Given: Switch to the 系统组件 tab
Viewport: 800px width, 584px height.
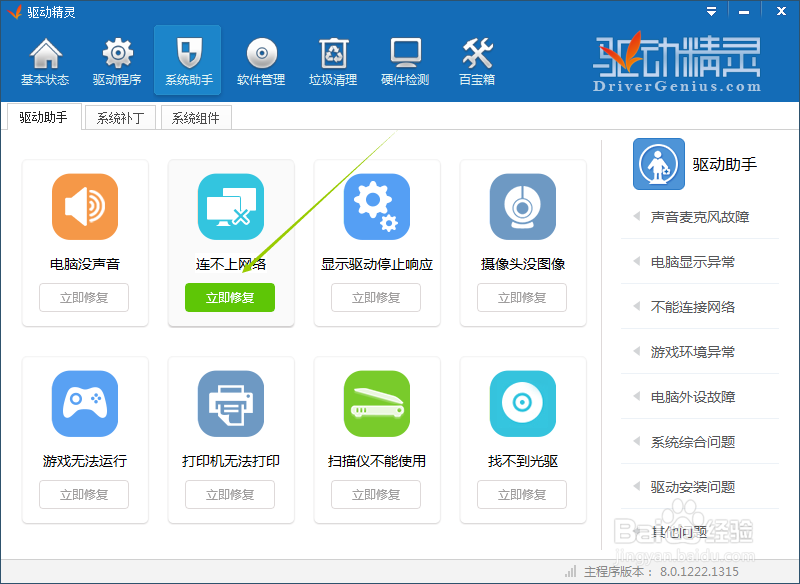Looking at the screenshot, I should 197,117.
